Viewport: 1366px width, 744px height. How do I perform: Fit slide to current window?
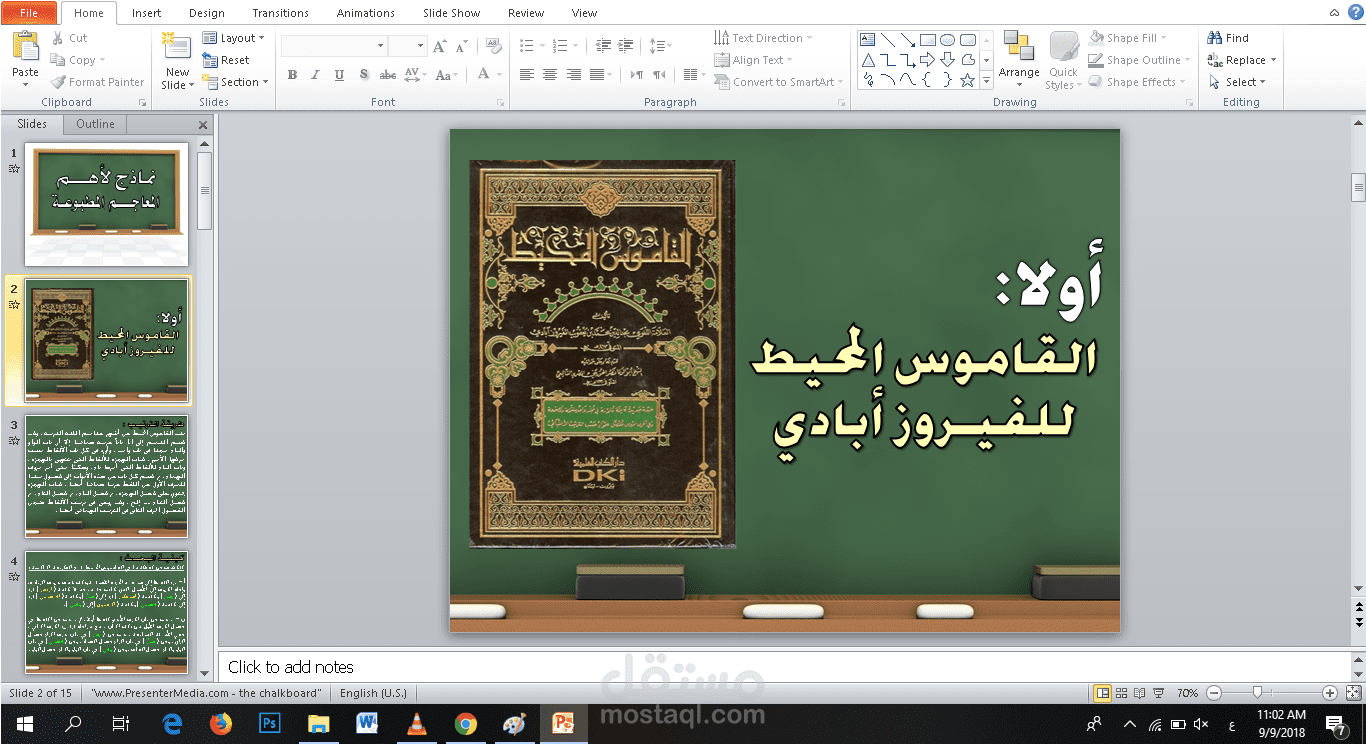pos(1353,693)
